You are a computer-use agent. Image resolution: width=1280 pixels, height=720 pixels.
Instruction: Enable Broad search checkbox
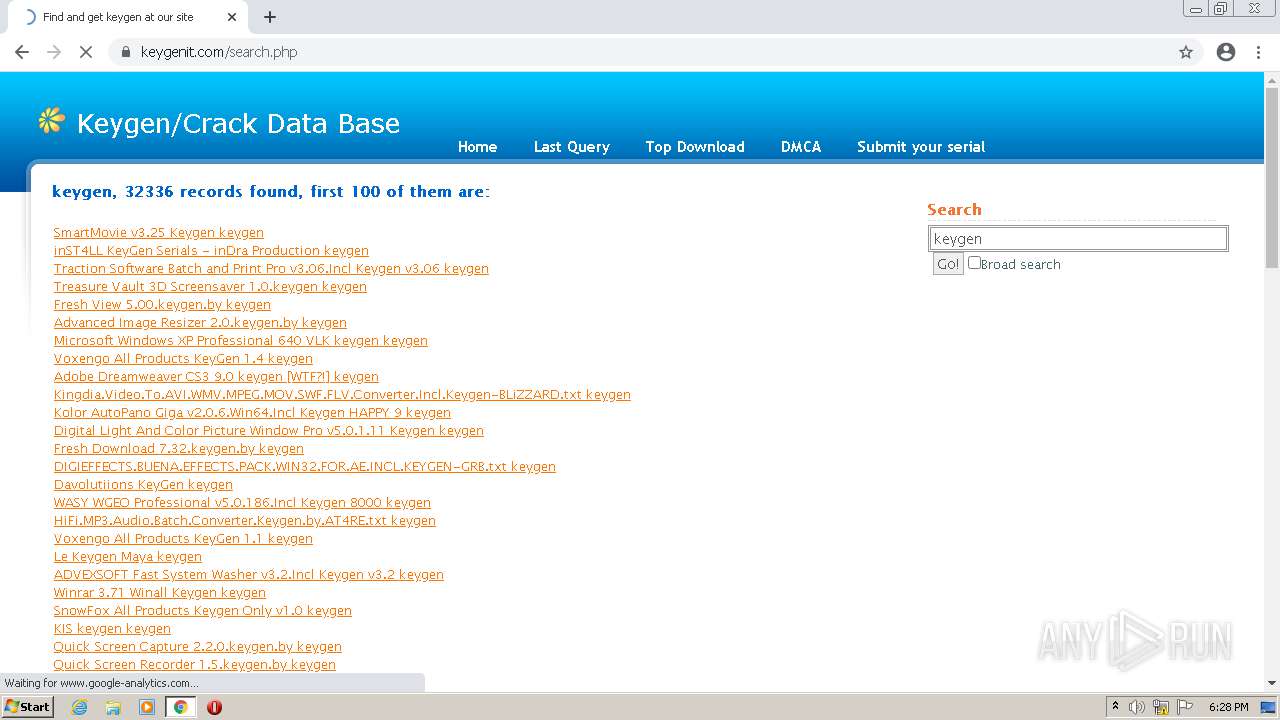974,263
